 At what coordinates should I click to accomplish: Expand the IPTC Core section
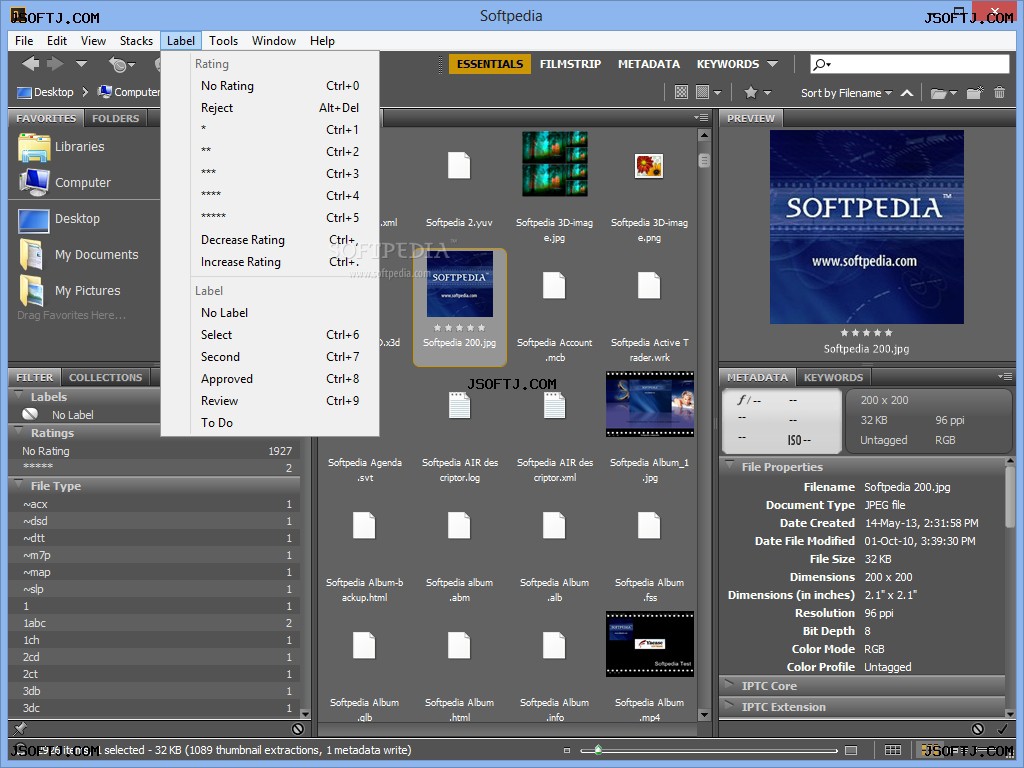(729, 685)
